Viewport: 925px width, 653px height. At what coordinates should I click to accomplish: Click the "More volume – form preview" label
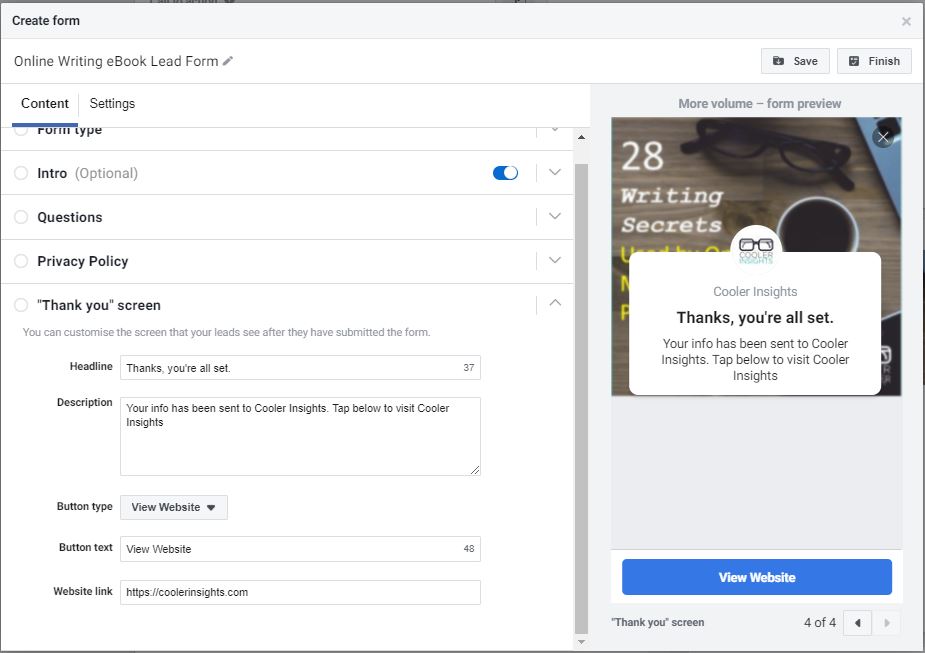[x=759, y=104]
